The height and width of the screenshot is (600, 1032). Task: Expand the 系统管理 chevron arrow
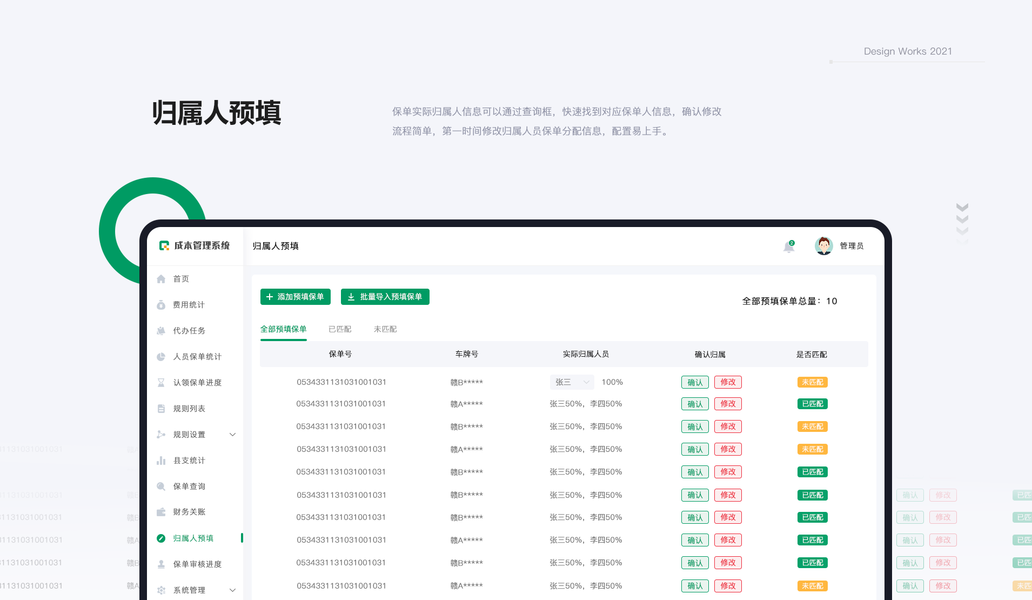click(232, 590)
